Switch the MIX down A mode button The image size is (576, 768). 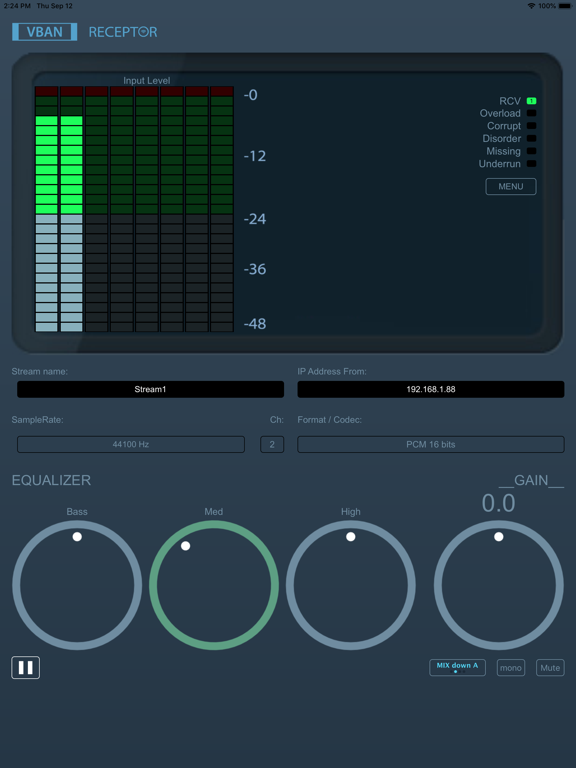(457, 668)
